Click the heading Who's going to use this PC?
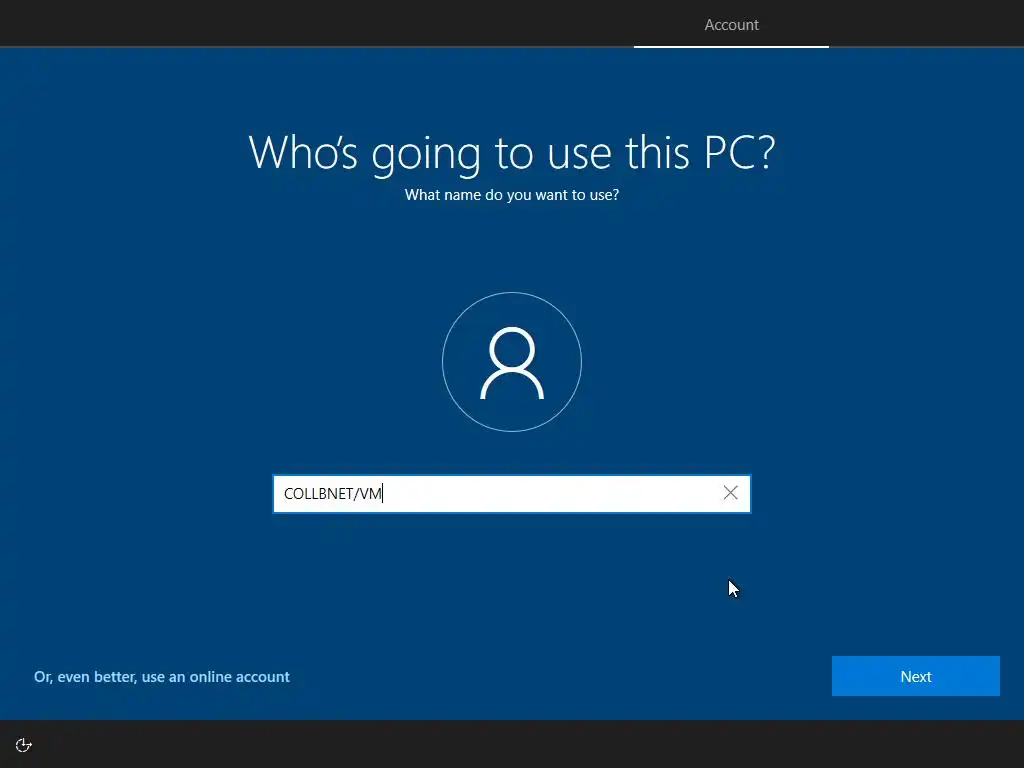The width and height of the screenshot is (1024, 768). coord(512,153)
